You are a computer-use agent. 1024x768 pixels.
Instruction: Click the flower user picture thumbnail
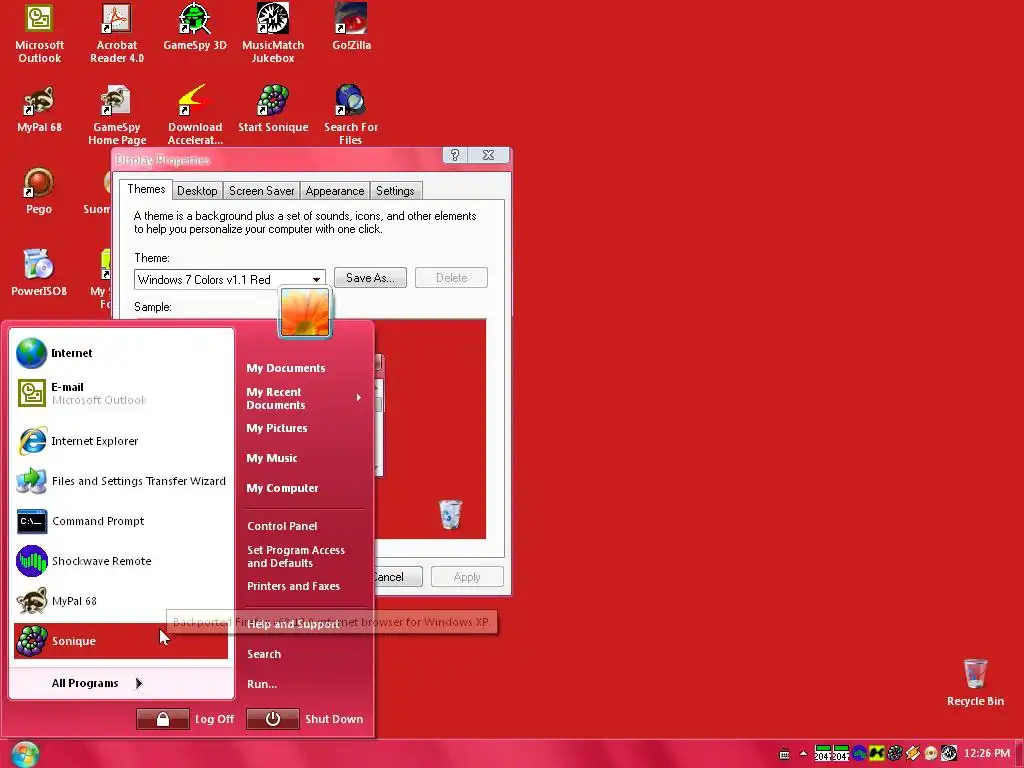tap(305, 312)
